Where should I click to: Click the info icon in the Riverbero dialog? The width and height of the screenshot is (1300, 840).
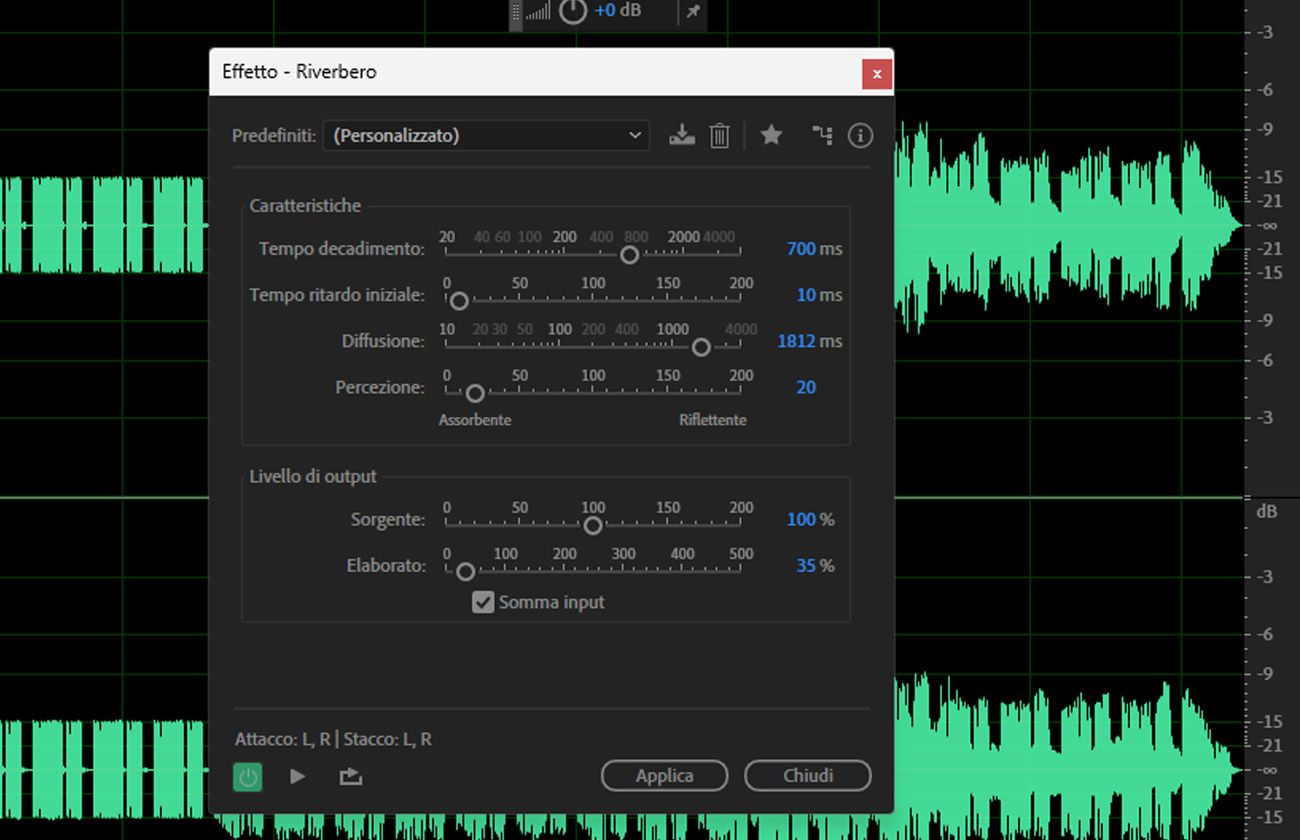[x=860, y=135]
